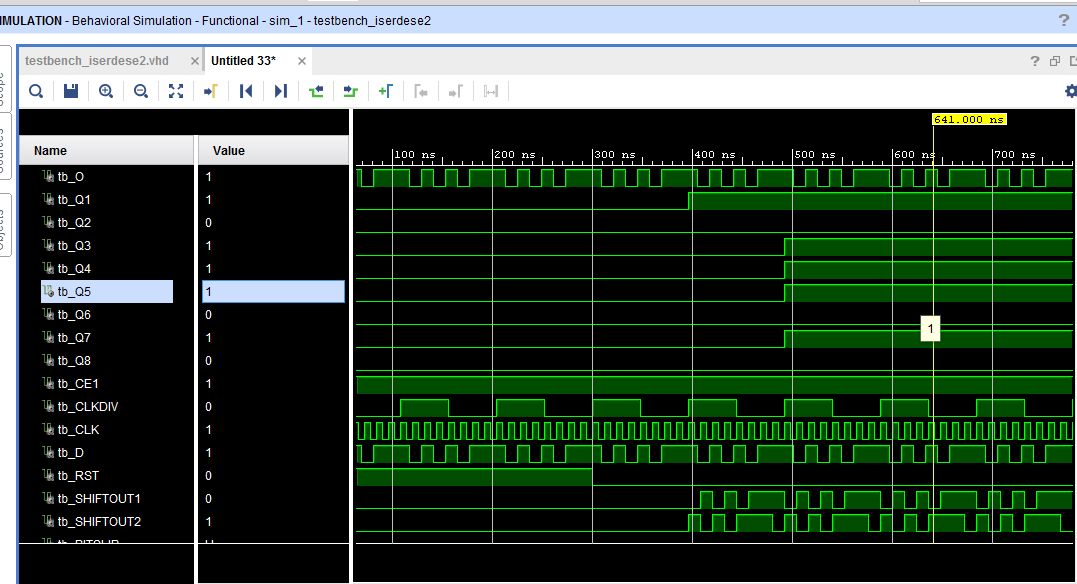The width and height of the screenshot is (1077, 584).
Task: Click the value 0 of tb_RST
Action: (208, 475)
